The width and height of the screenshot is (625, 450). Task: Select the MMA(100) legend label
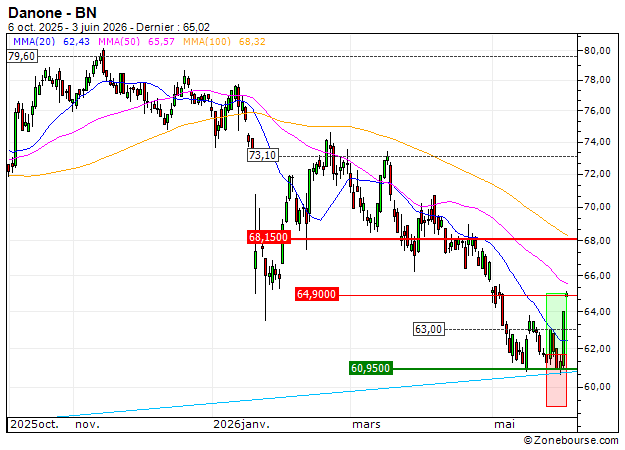(207, 41)
